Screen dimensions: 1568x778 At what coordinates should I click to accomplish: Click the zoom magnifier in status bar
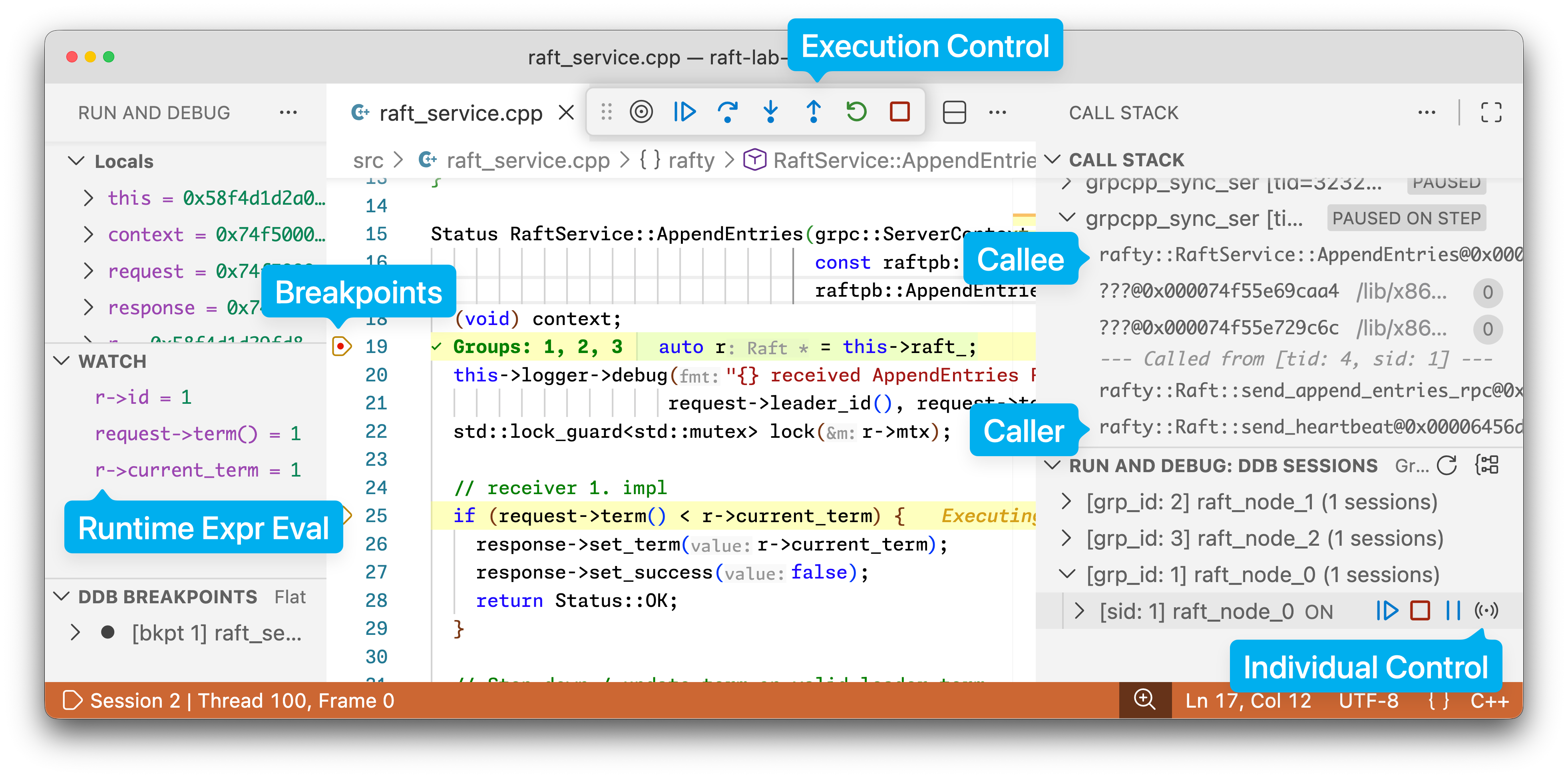[x=1144, y=699]
